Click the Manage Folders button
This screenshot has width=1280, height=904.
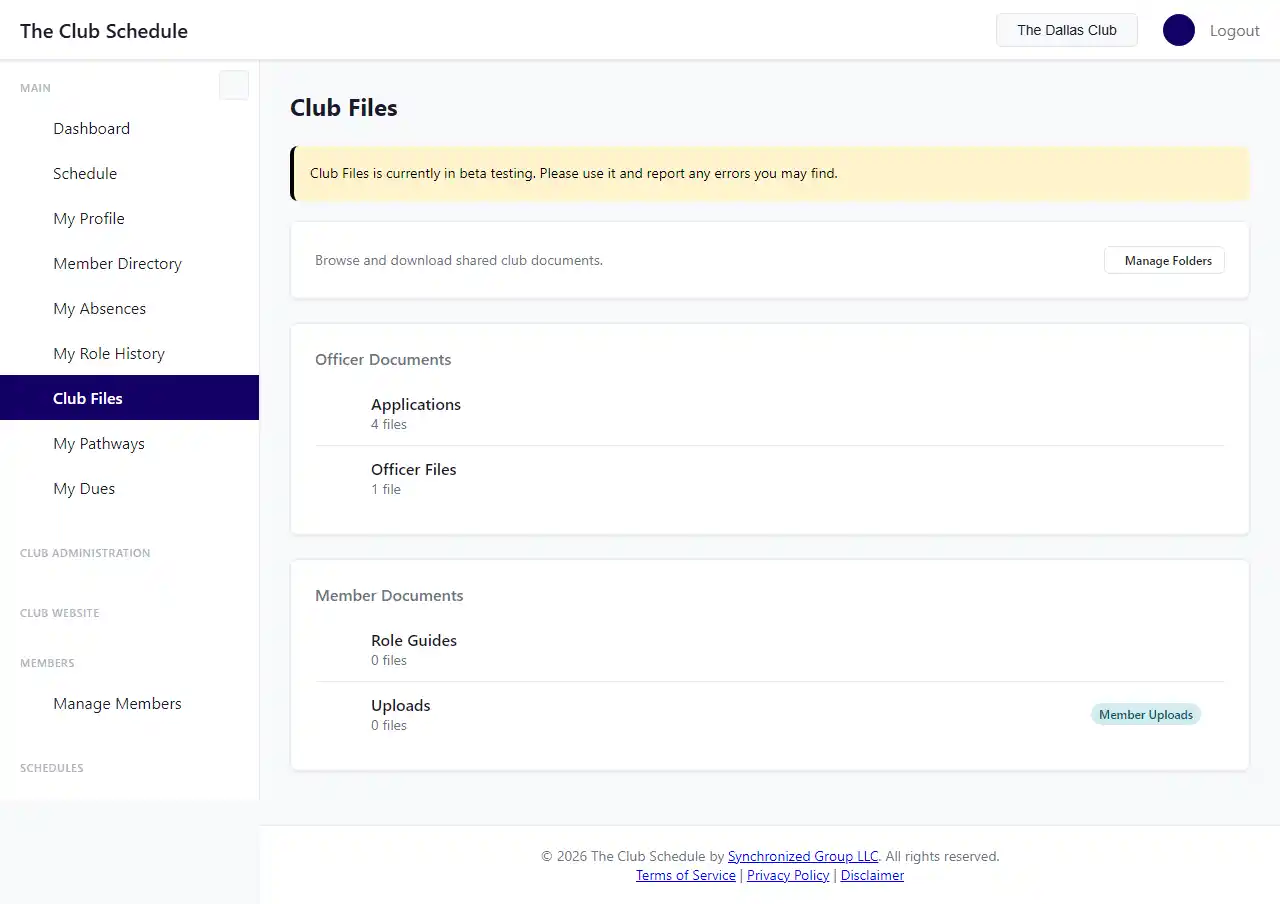tap(1164, 260)
